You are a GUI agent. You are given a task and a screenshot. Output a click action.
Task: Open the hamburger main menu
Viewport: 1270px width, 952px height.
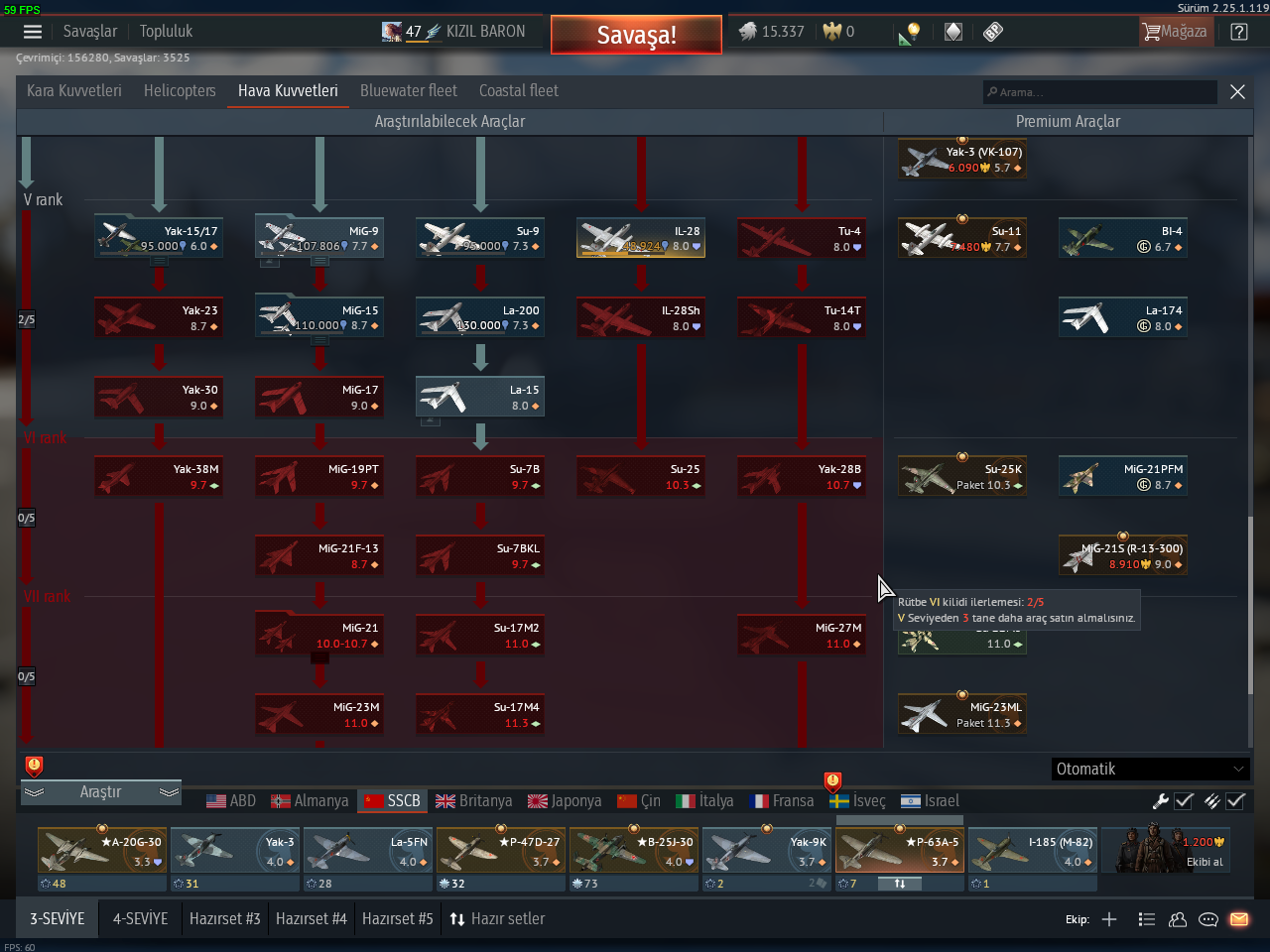(x=32, y=32)
